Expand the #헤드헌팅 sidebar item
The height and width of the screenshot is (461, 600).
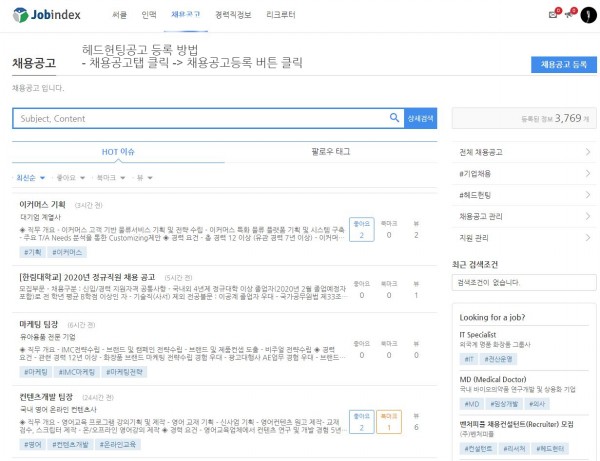pos(523,194)
